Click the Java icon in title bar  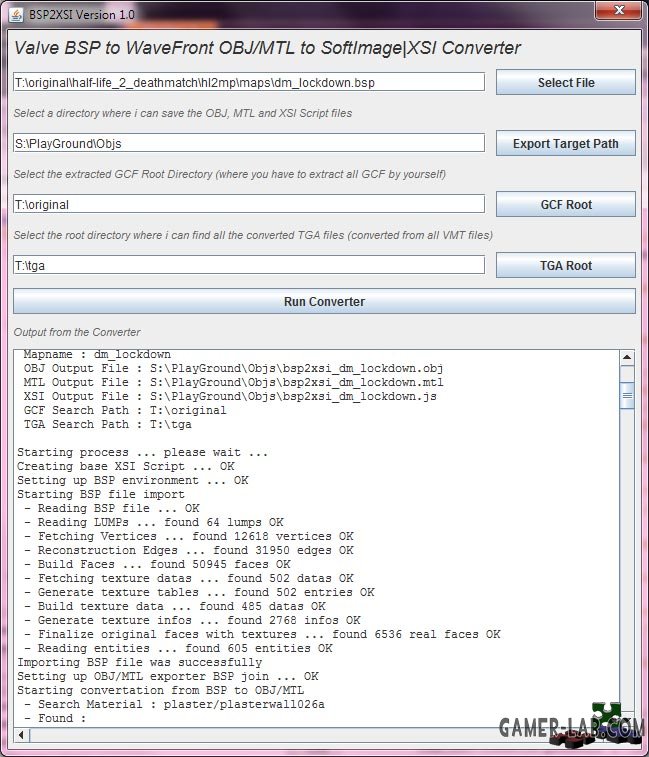tap(16, 14)
